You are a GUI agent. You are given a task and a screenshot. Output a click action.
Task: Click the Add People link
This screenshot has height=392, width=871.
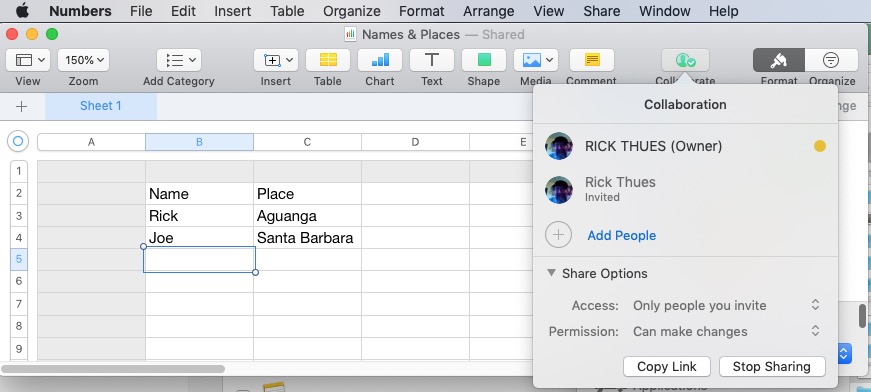[622, 235]
